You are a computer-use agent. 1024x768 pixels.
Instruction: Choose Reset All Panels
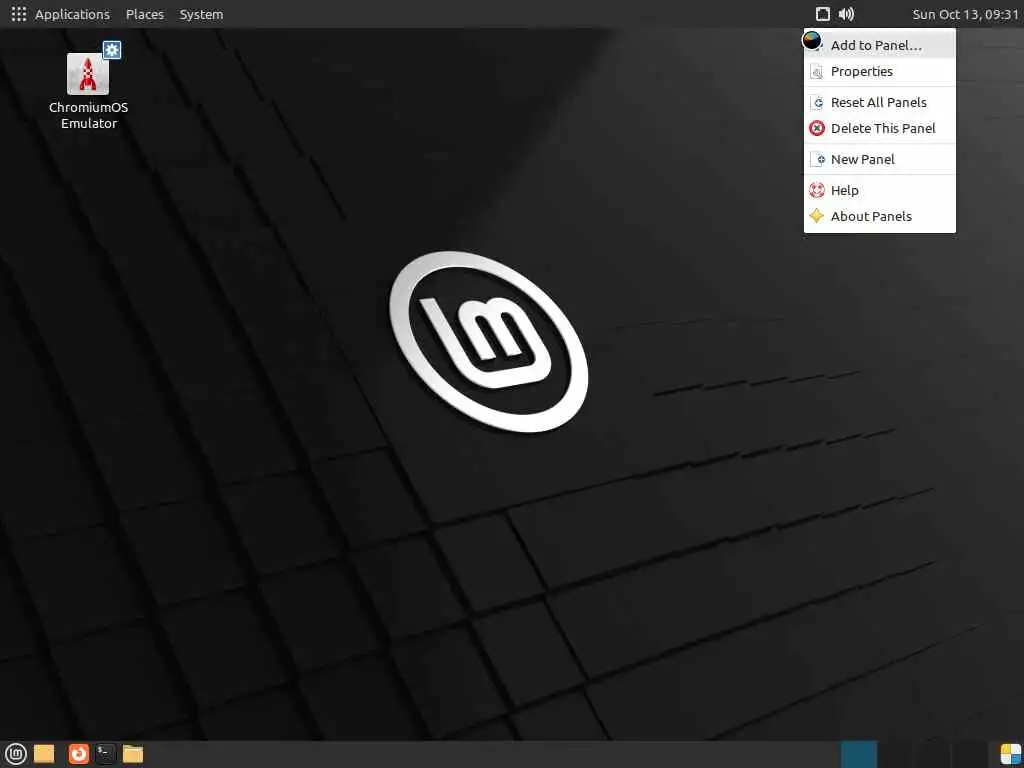(880, 102)
